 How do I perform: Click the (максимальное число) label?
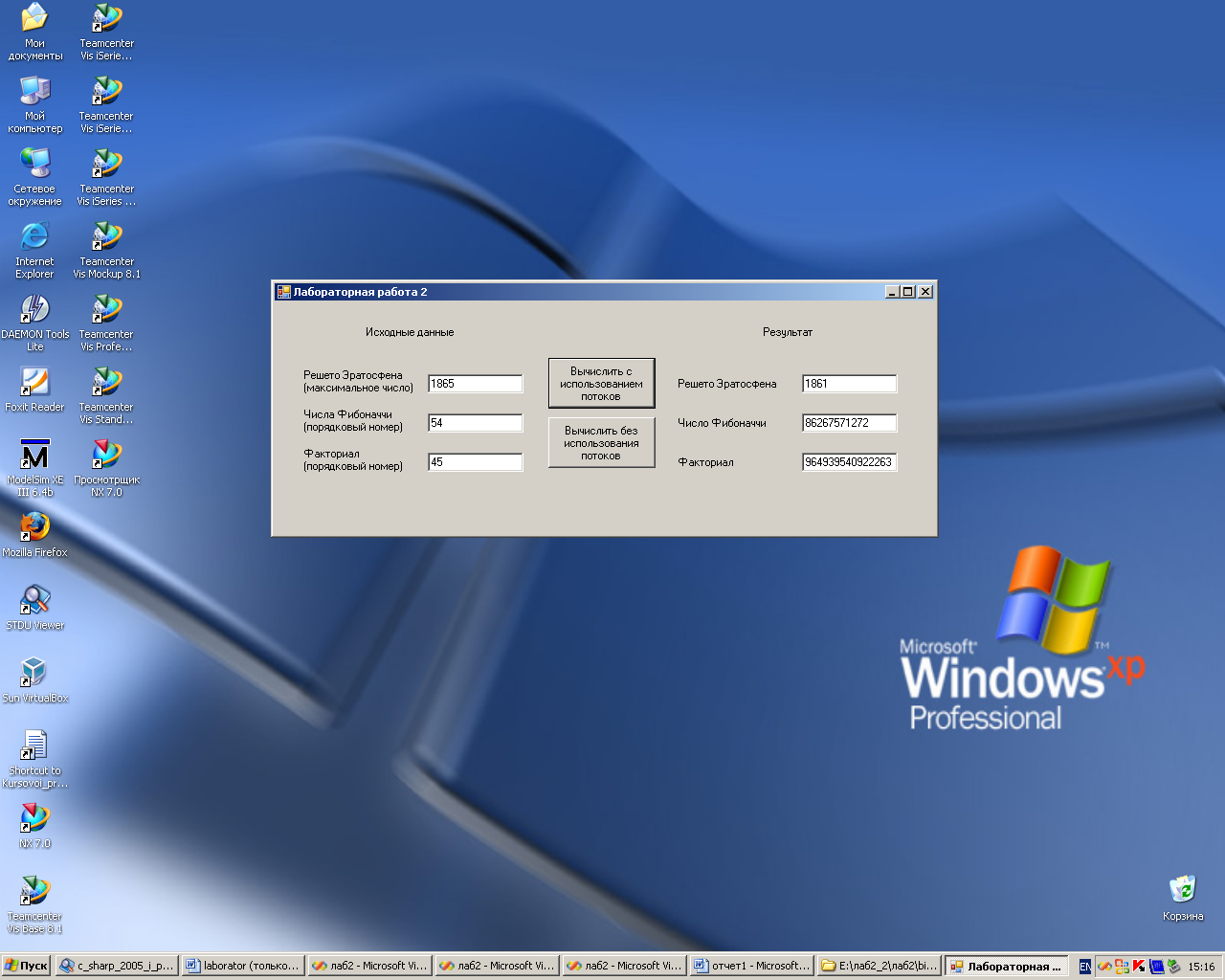click(x=359, y=389)
